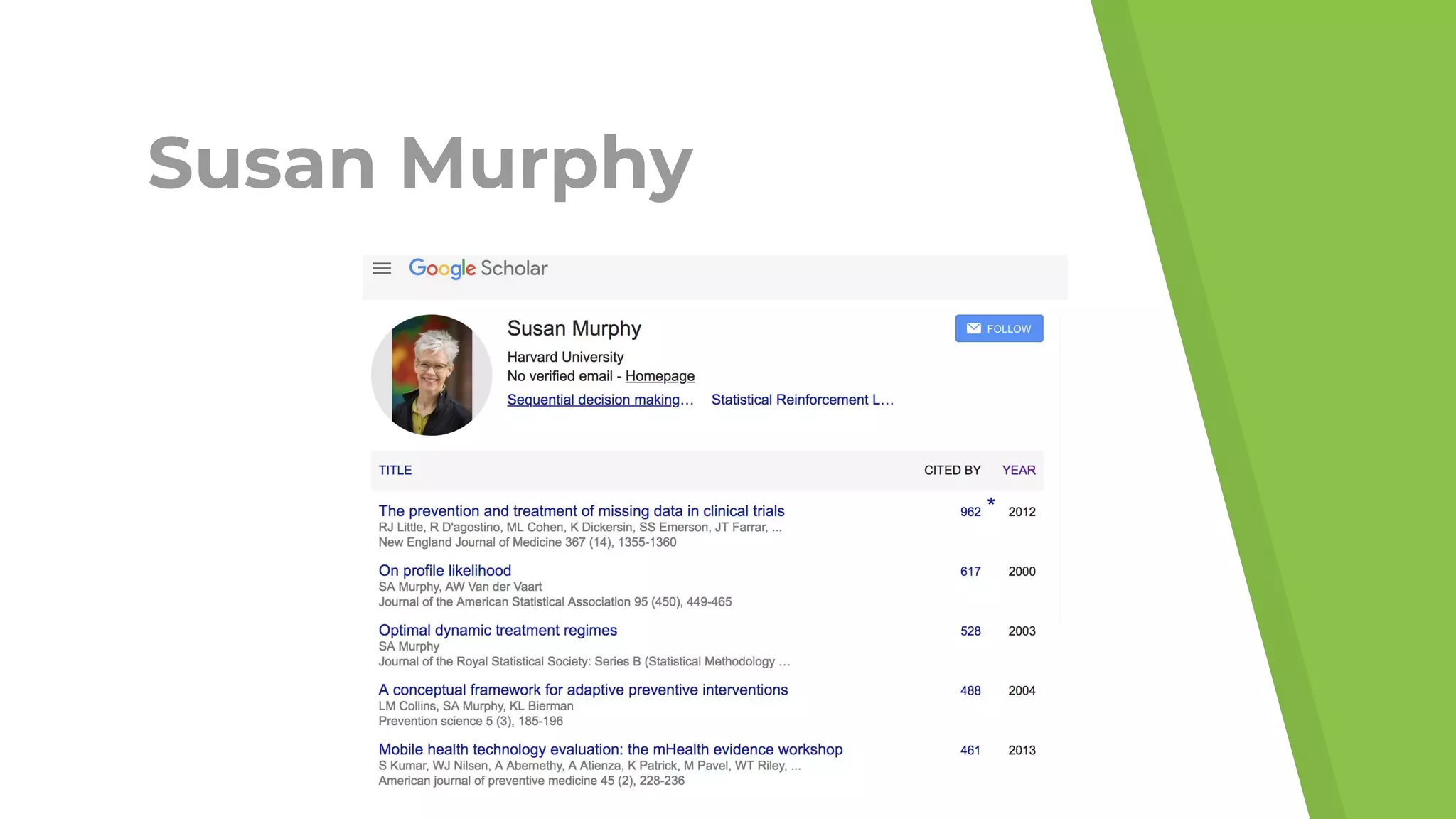The width and height of the screenshot is (1456, 819).
Task: Click the asterisk next to 962 citations
Action: [x=991, y=503]
